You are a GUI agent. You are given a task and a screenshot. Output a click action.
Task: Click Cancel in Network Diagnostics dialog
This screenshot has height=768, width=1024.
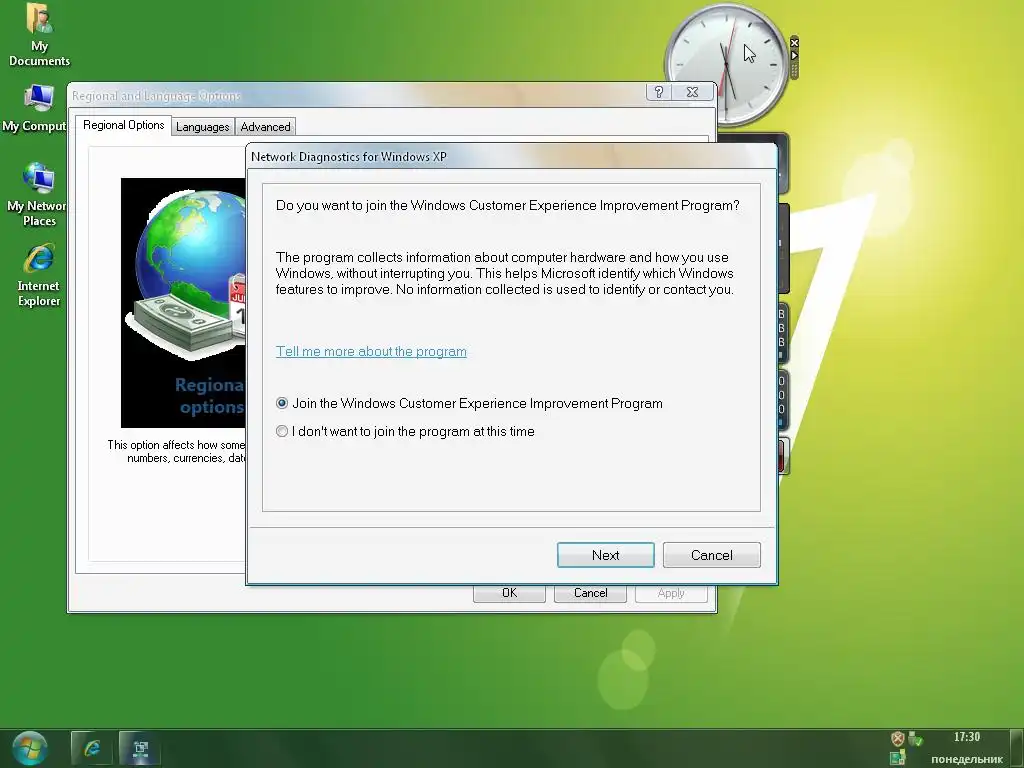(x=711, y=555)
